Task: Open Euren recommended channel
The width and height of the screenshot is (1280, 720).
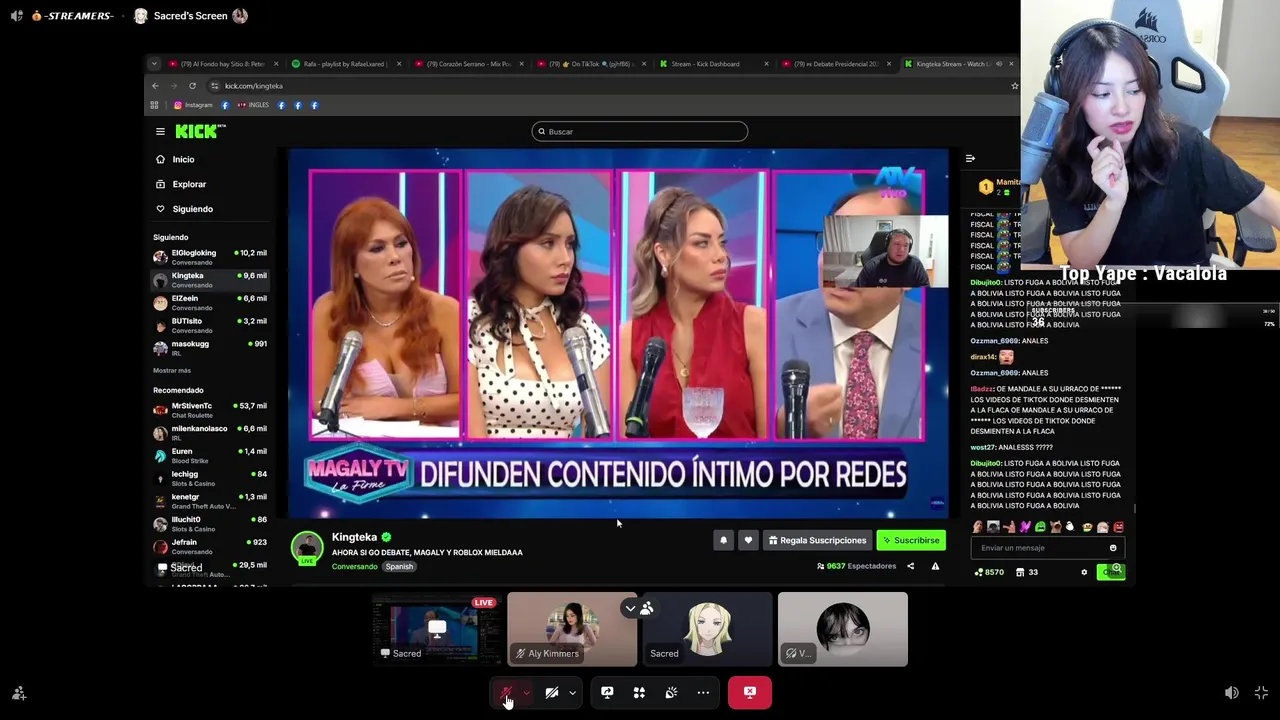Action: click(x=210, y=456)
